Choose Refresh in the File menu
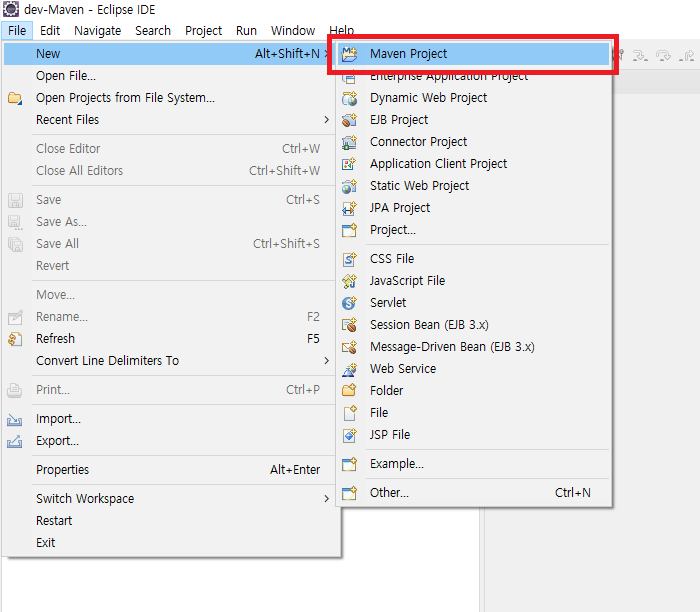 (169, 339)
